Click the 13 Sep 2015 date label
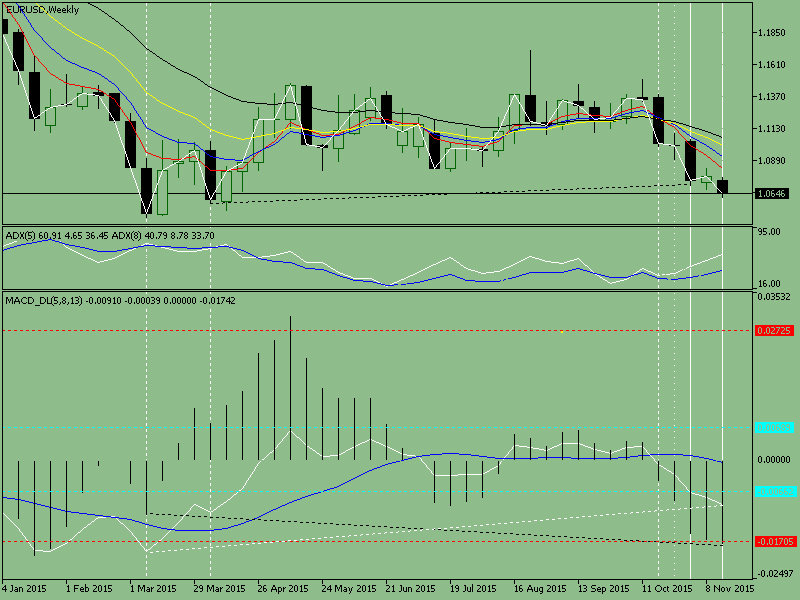This screenshot has width=800, height=600. 604,589
